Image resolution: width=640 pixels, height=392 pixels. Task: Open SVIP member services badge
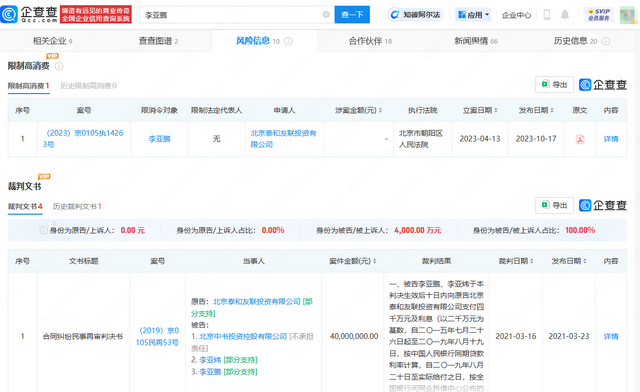tap(599, 15)
